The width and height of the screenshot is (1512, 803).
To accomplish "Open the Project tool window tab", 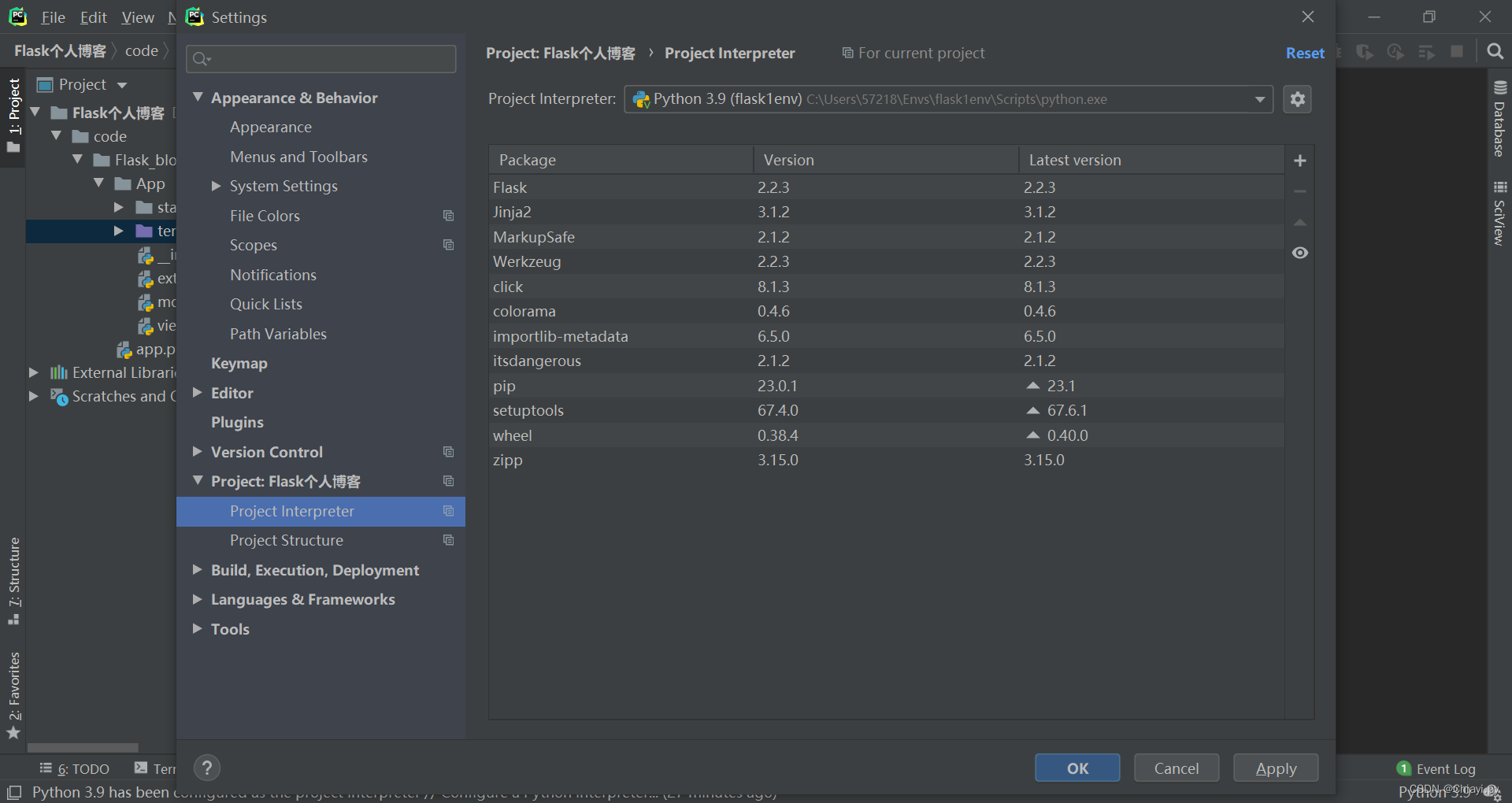I will tap(13, 115).
